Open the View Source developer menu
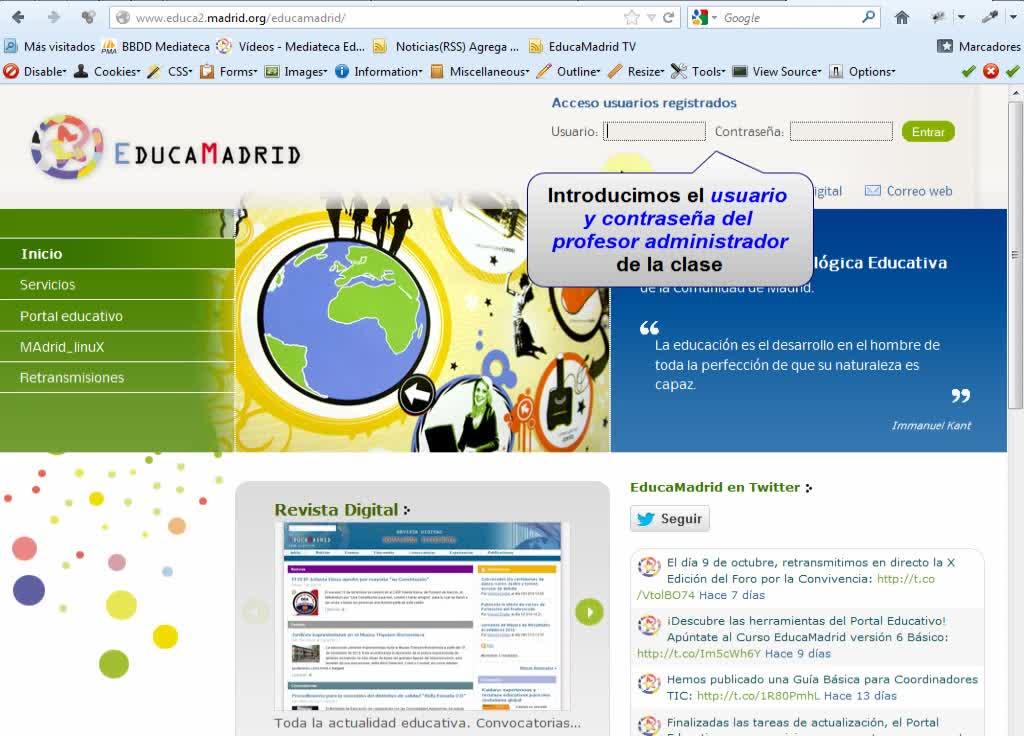Viewport: 1024px width, 736px height. tap(777, 71)
